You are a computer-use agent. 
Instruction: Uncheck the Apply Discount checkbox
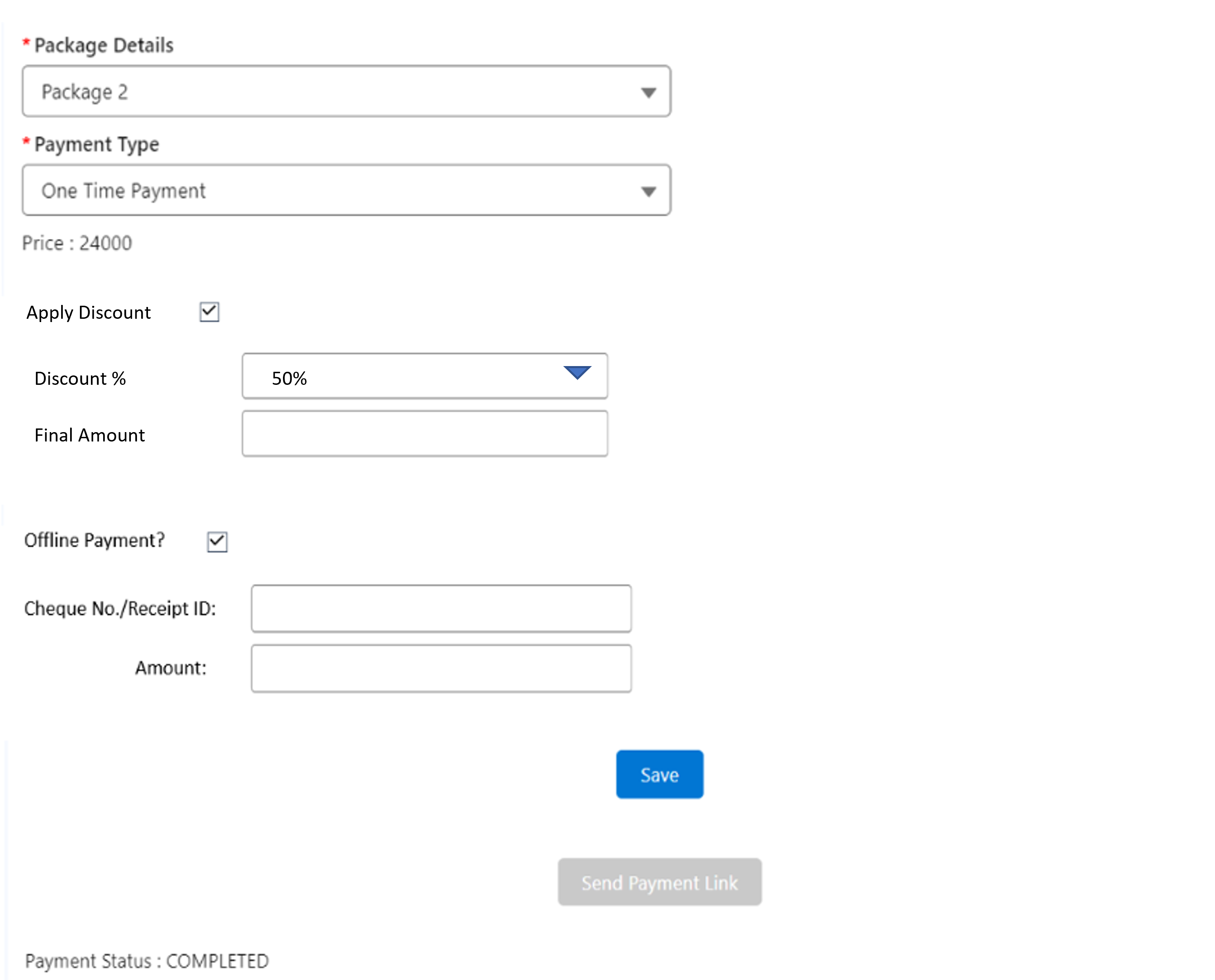click(210, 311)
